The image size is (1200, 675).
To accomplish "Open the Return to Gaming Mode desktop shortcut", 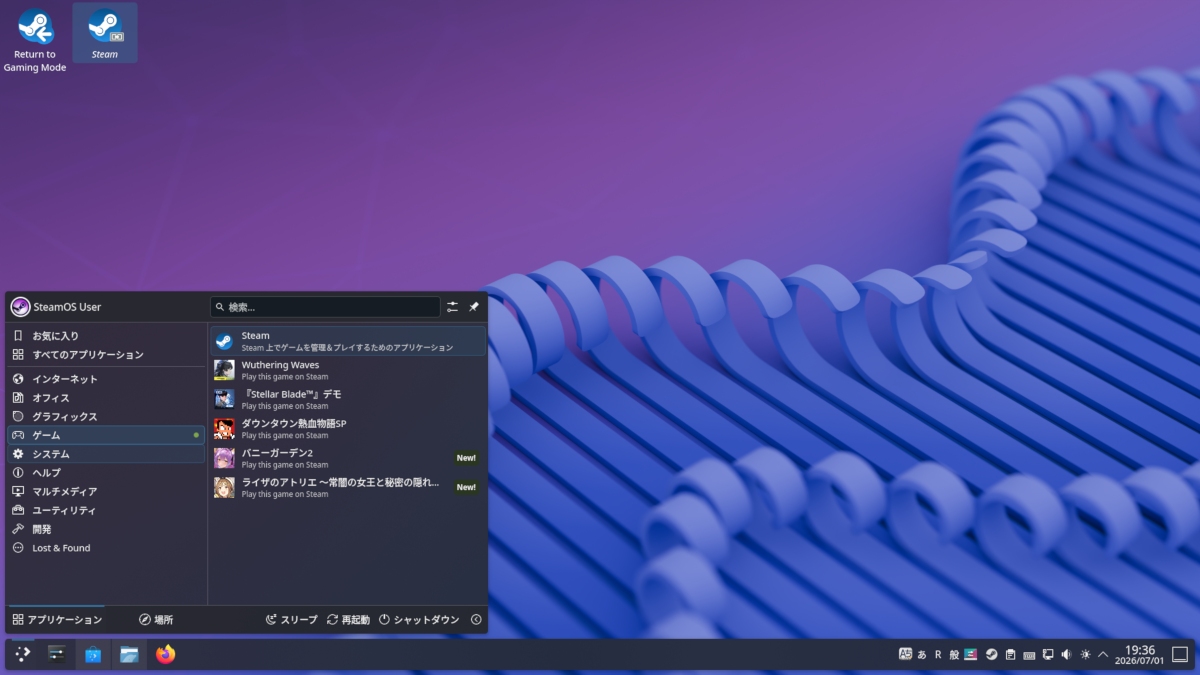I will 36,40.
